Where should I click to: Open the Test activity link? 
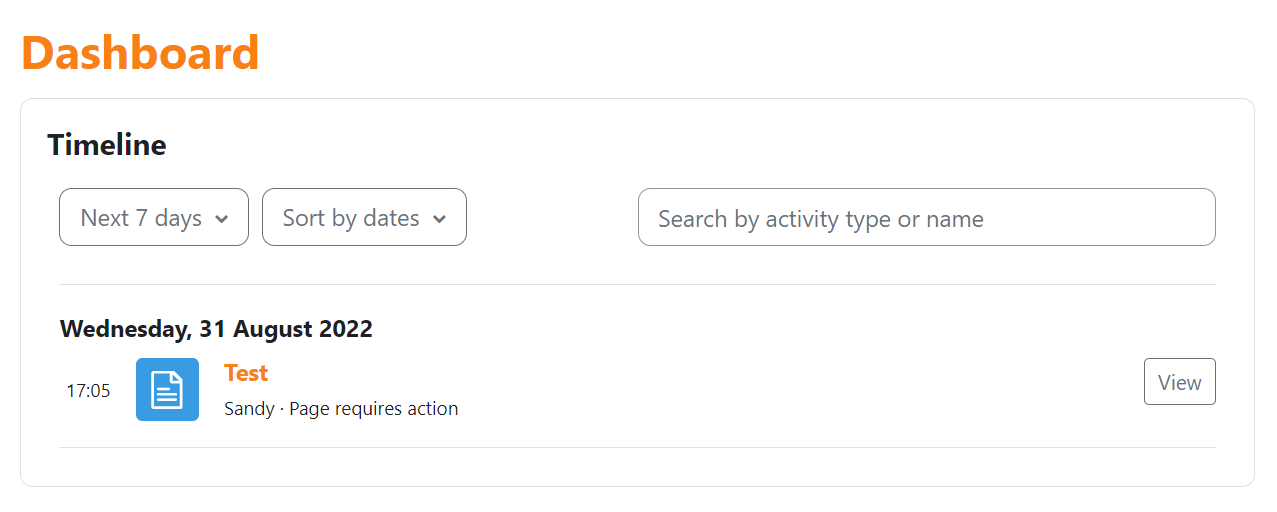pyautogui.click(x=246, y=373)
